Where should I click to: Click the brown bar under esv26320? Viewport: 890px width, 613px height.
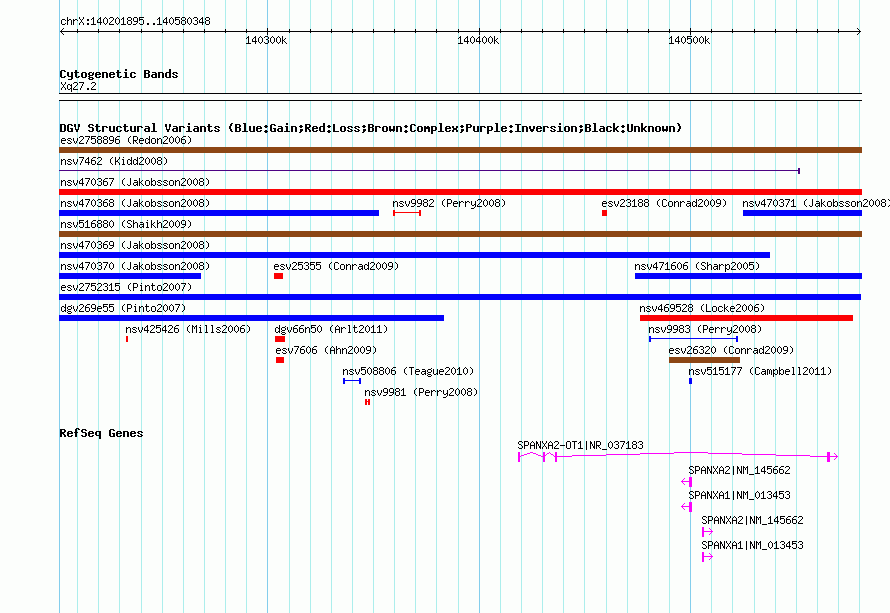click(x=704, y=360)
